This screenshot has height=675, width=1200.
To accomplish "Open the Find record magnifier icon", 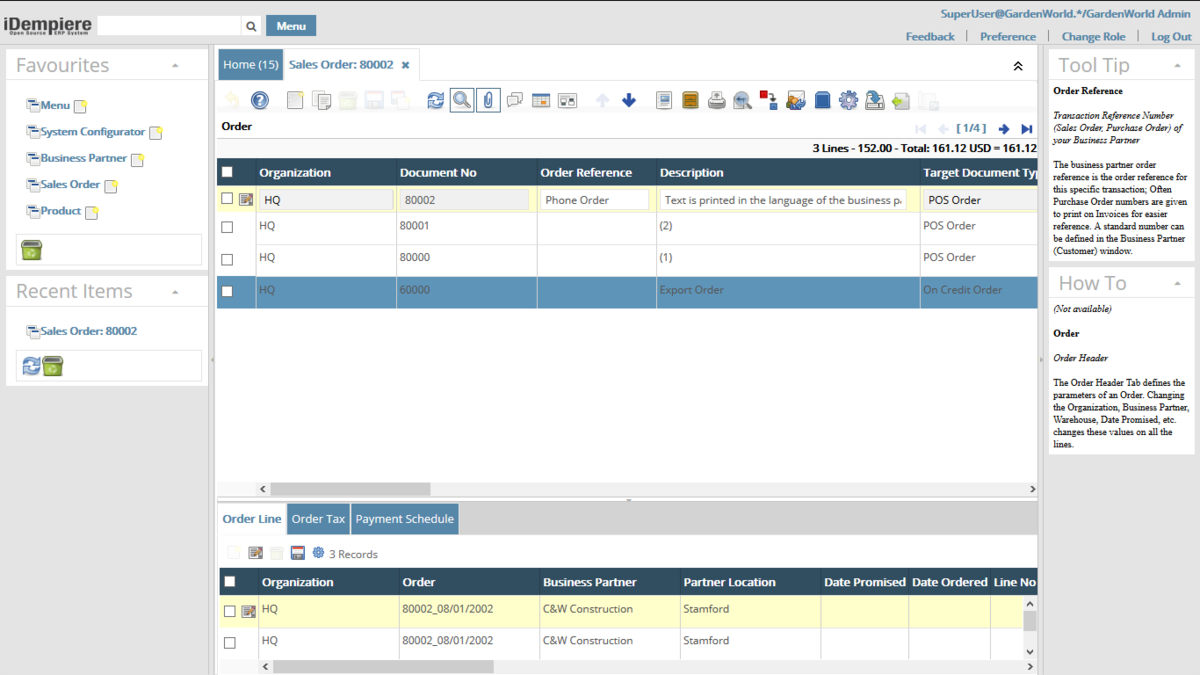I will [x=461, y=100].
